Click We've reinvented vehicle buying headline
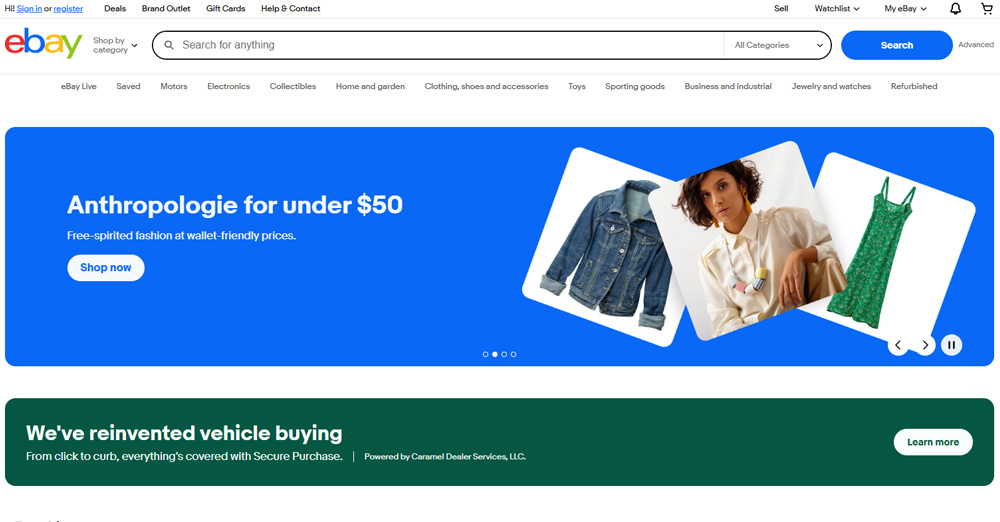Screen dimensions: 1000x522 pyautogui.click(x=184, y=433)
